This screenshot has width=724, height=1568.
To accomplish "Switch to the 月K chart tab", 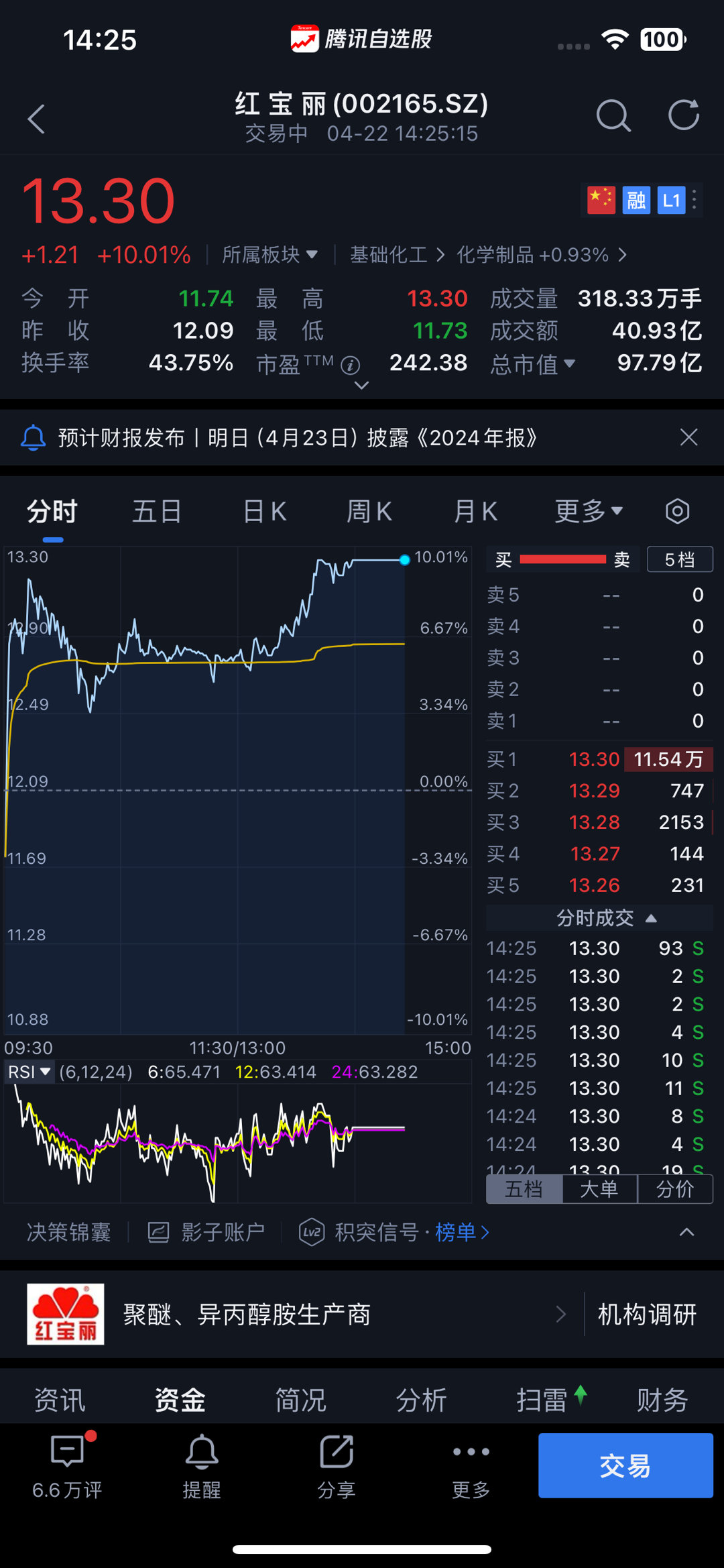I will click(x=475, y=511).
